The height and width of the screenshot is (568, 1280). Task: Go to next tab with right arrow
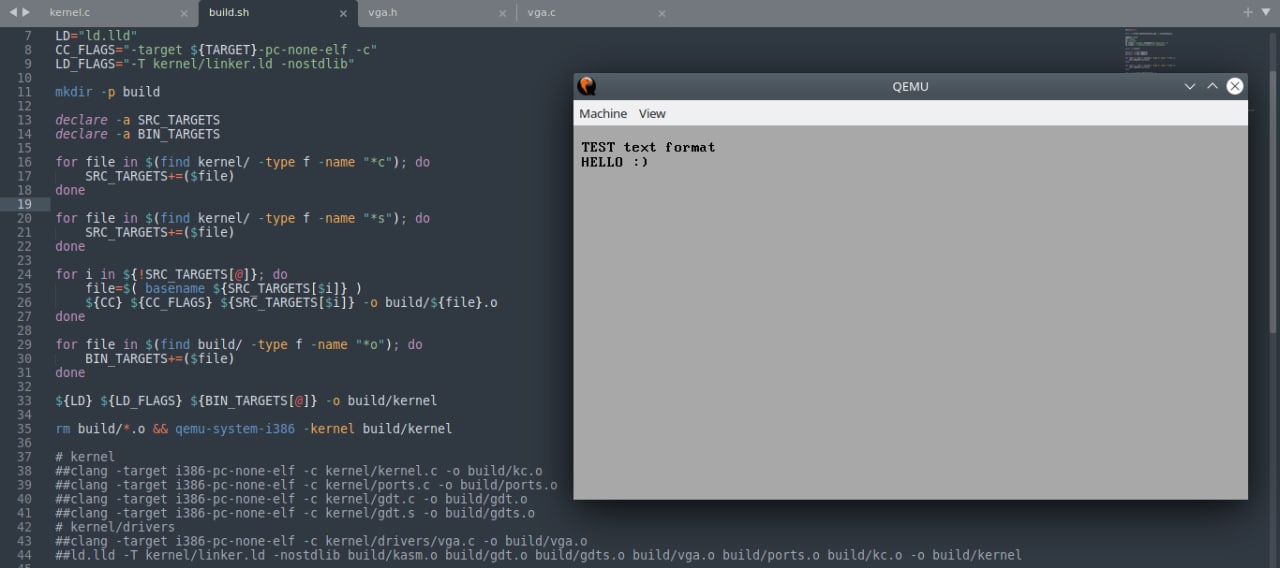tap(26, 12)
